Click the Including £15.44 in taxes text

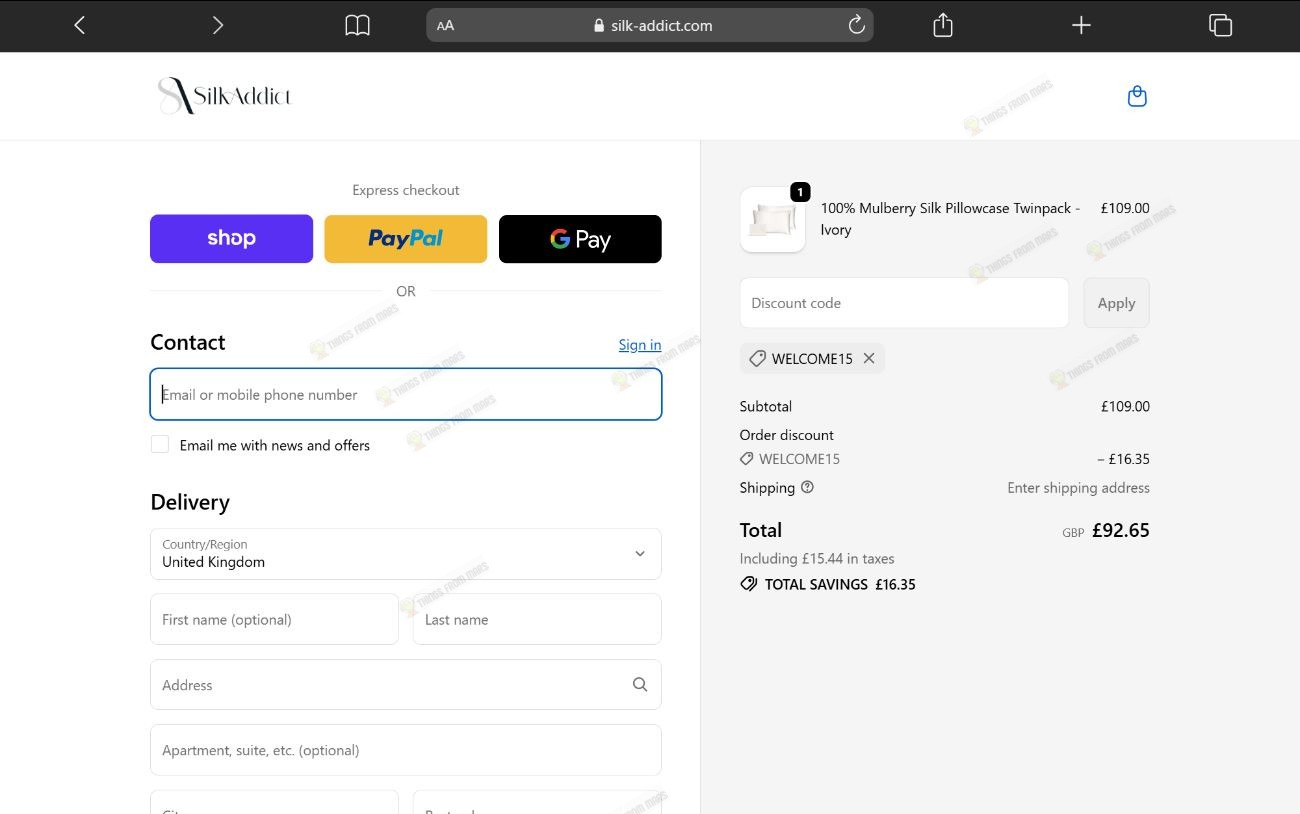(817, 558)
